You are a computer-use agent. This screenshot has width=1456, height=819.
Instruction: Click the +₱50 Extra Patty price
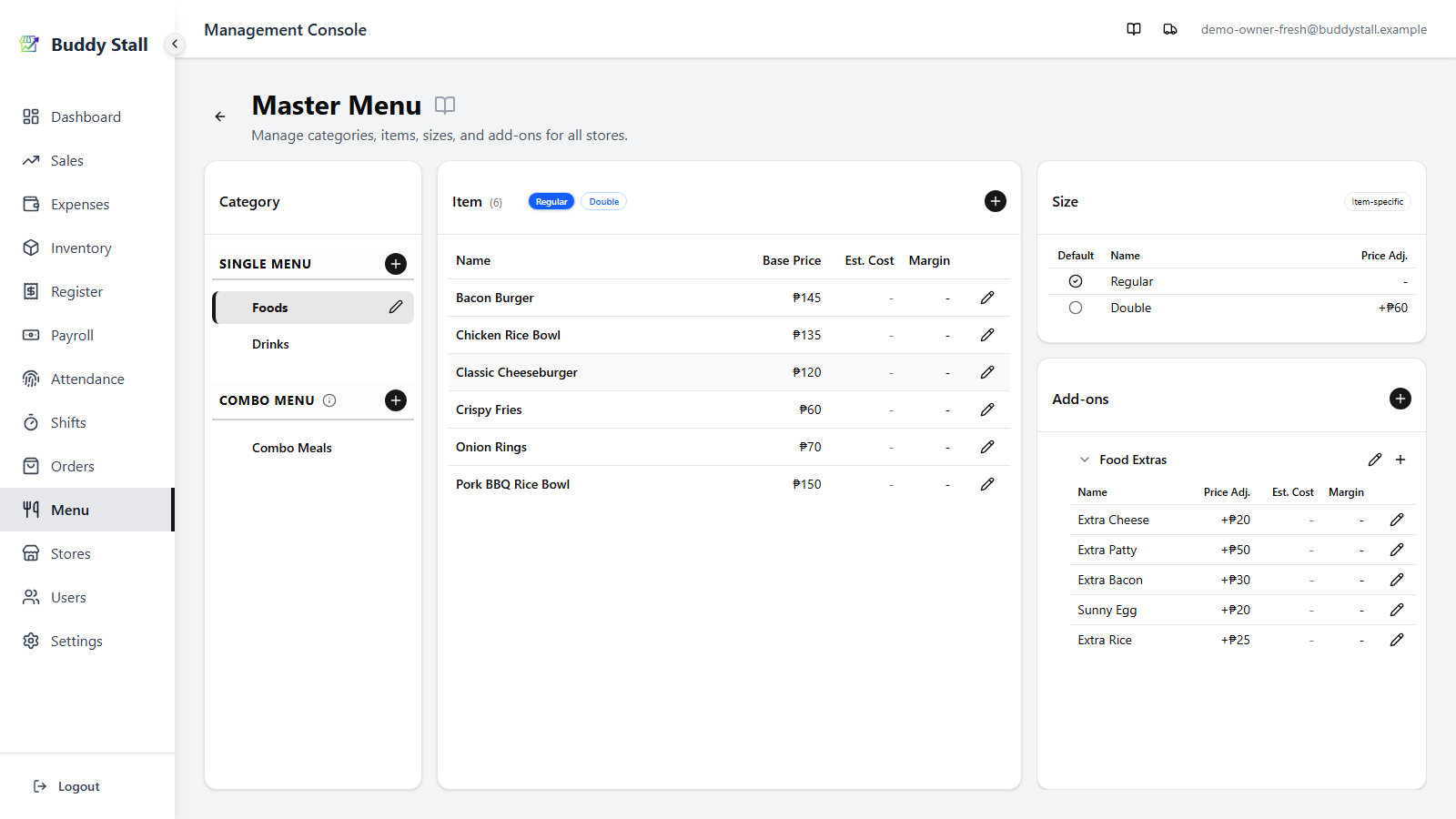pyautogui.click(x=1235, y=550)
